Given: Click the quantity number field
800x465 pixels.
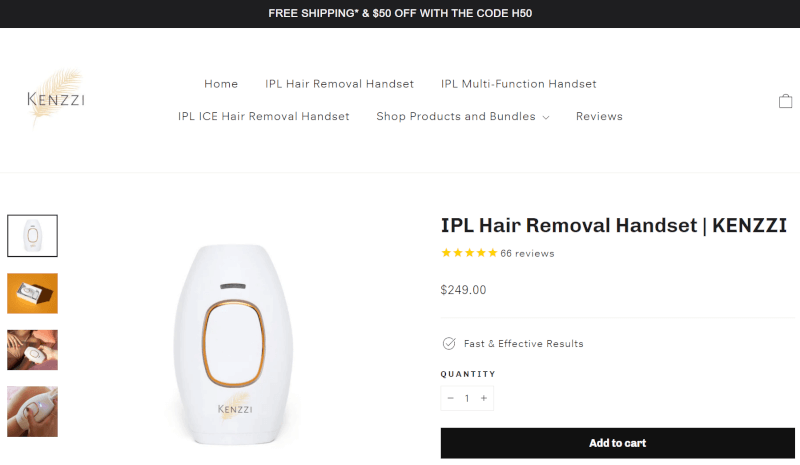Looking at the screenshot, I should 467,398.
